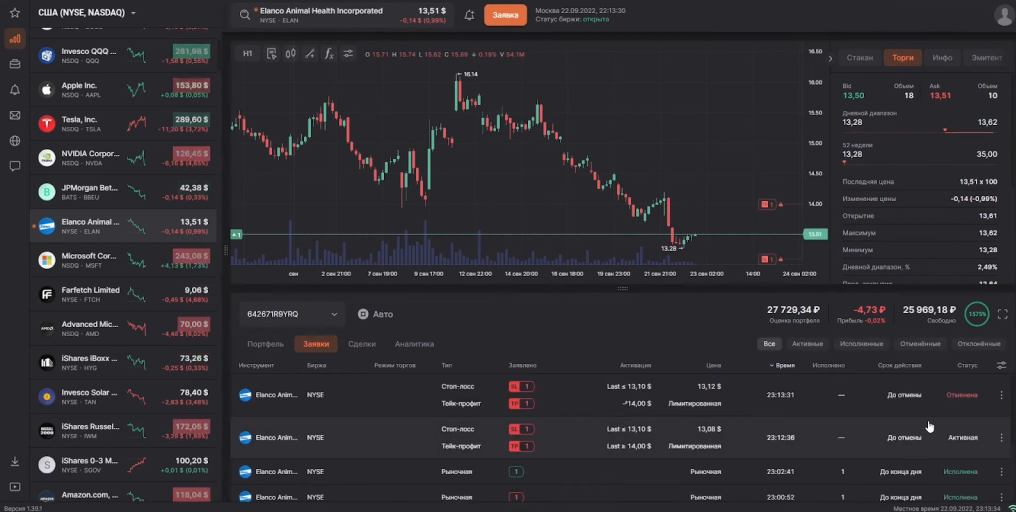Collapse side panel with chevron arrow
The height and width of the screenshot is (512, 1016).
point(830,58)
